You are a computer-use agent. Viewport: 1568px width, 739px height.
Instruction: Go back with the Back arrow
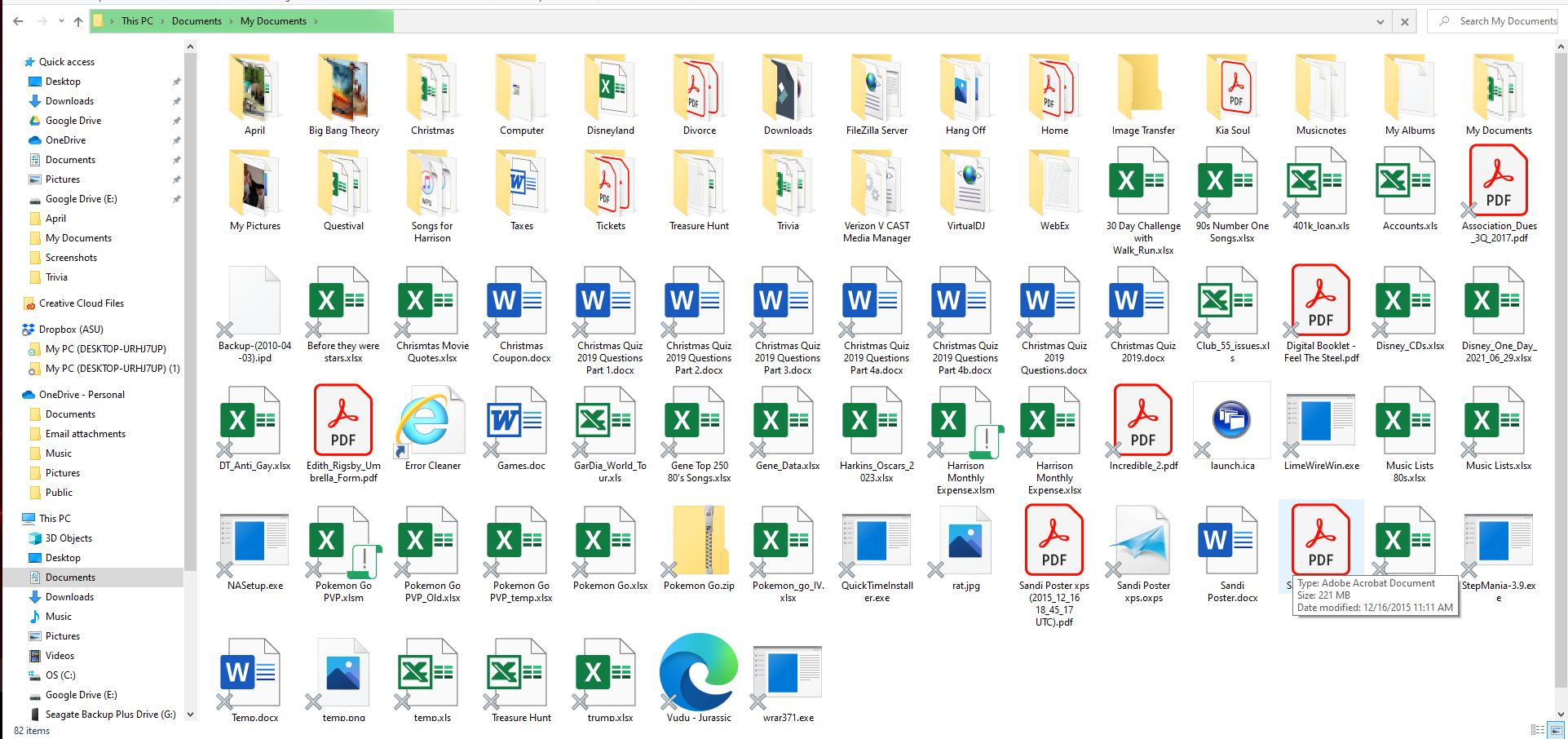coord(18,21)
